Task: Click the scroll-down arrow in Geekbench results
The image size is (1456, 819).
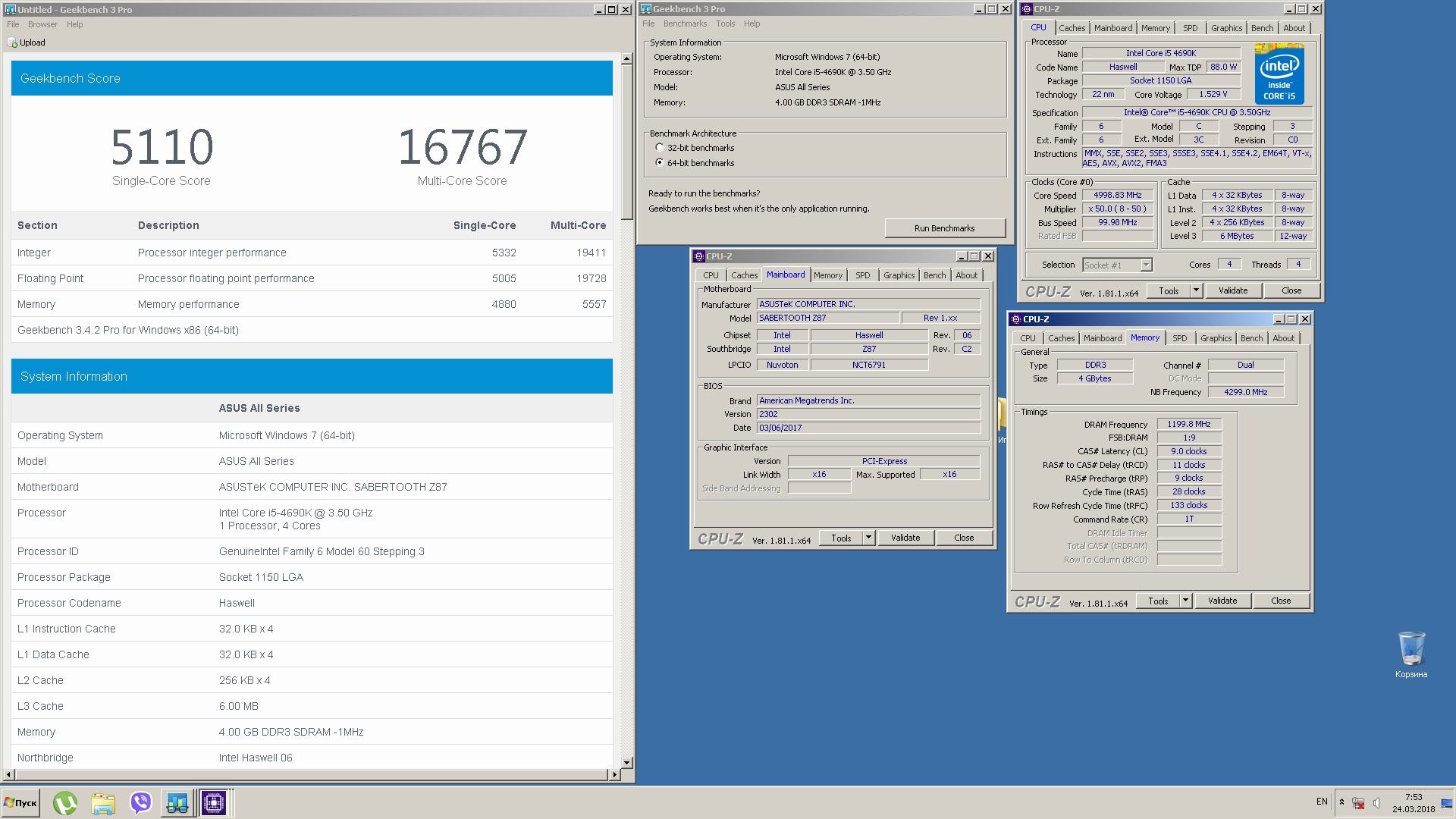Action: [x=626, y=762]
